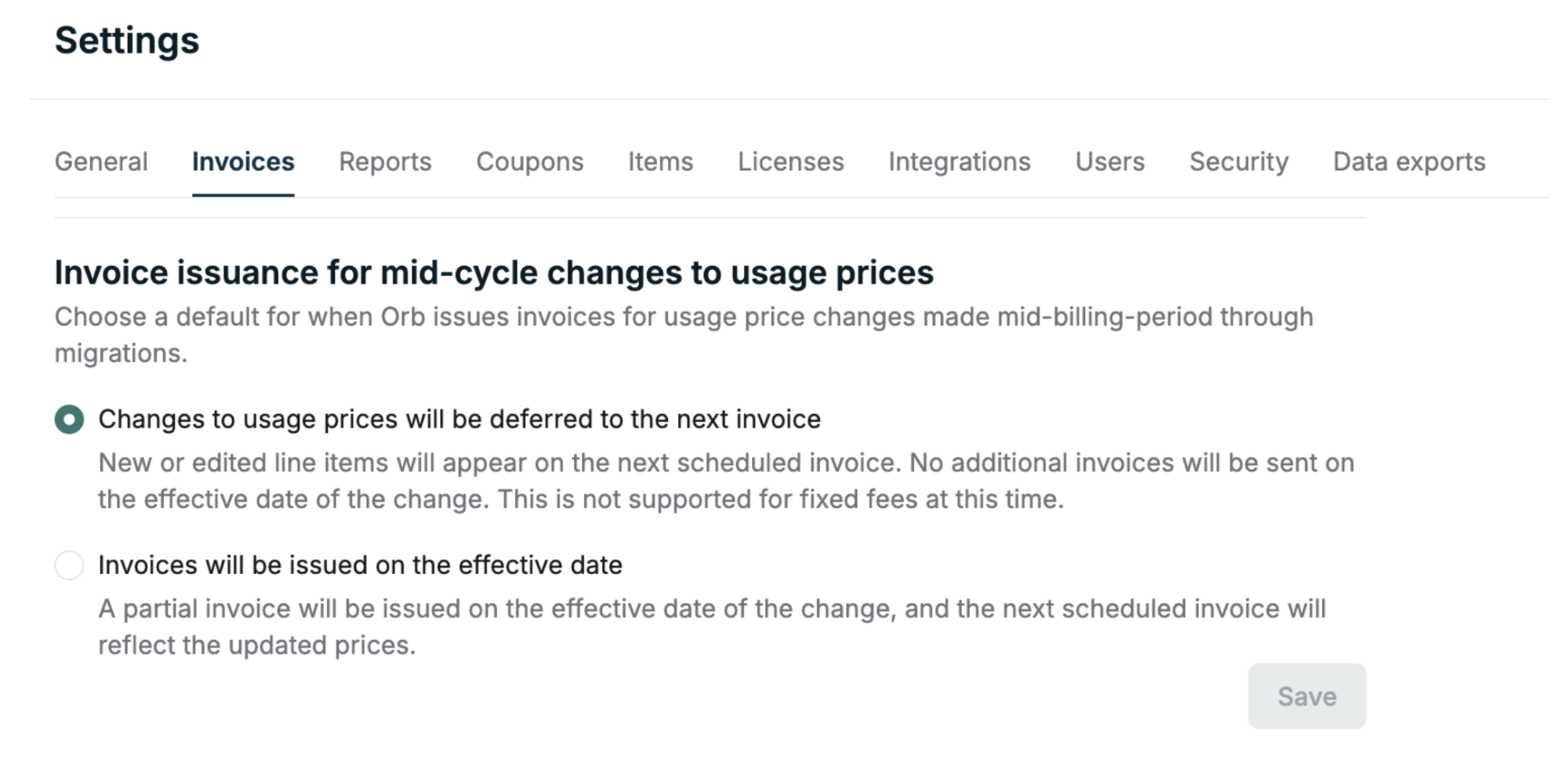Return to the Invoices tab
Viewport: 1568px width, 767px height.
[243, 162]
